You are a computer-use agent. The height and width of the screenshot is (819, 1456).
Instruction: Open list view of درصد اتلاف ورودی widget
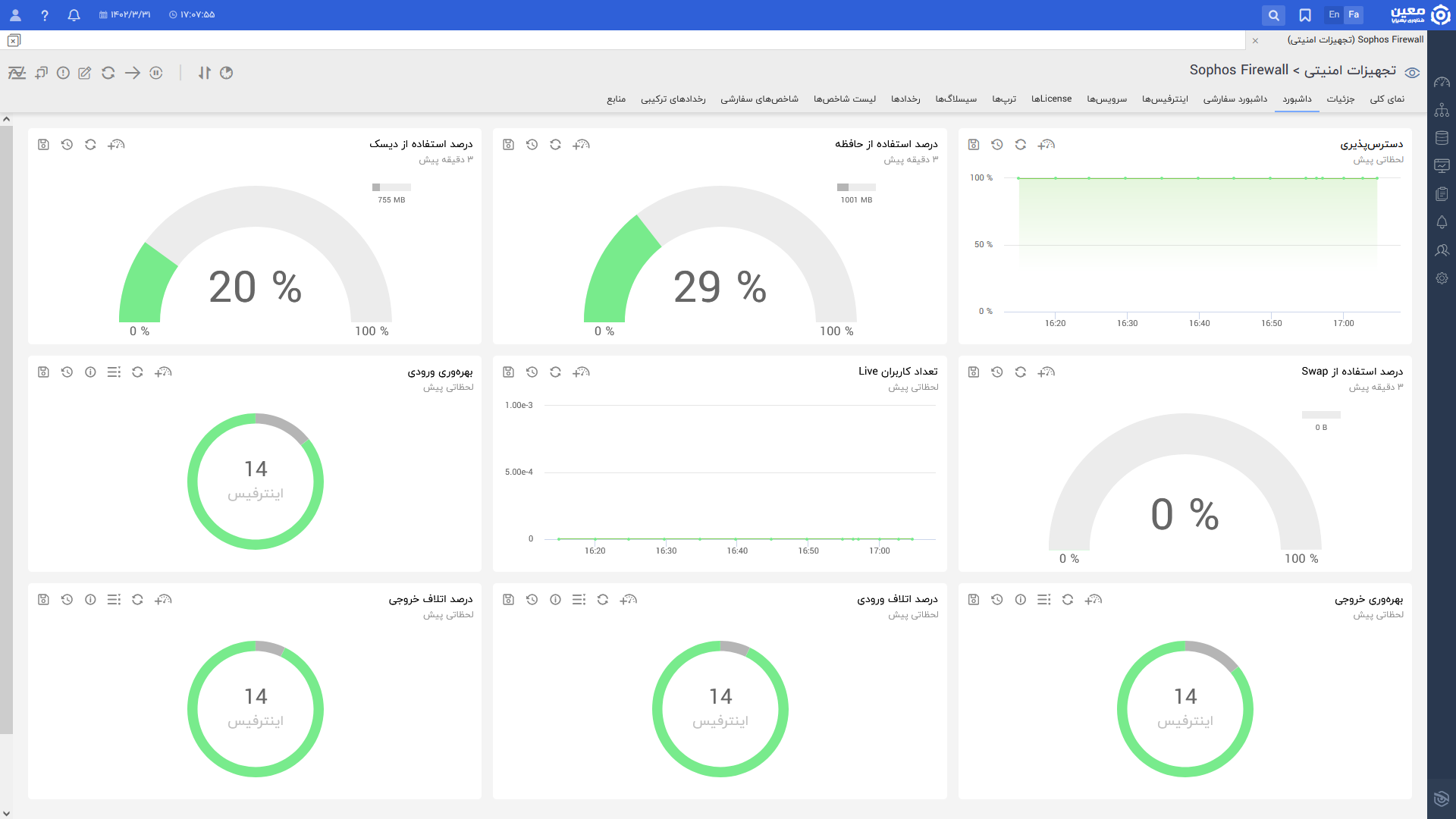(x=579, y=600)
